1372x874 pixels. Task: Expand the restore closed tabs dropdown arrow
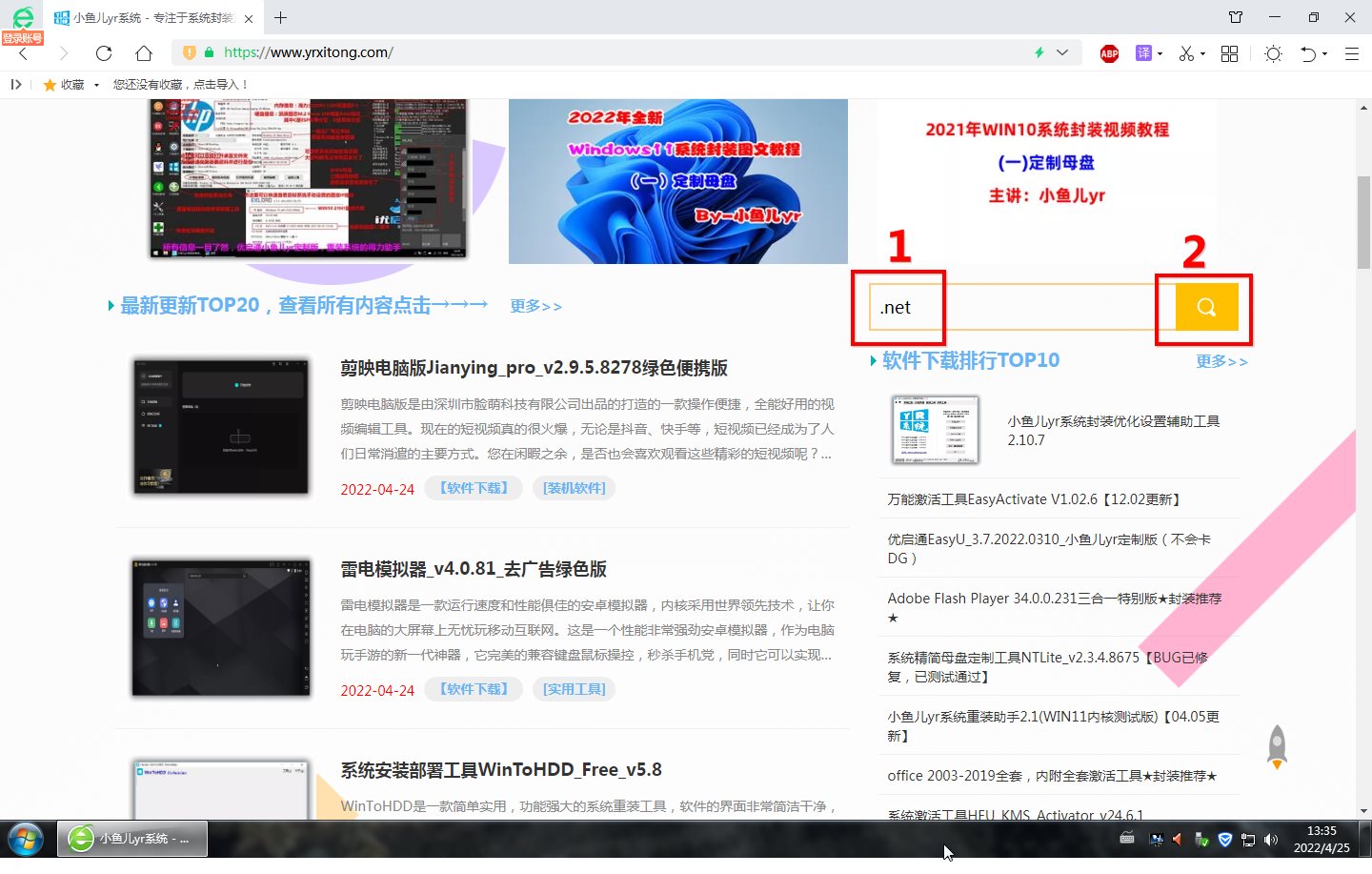tap(1324, 54)
